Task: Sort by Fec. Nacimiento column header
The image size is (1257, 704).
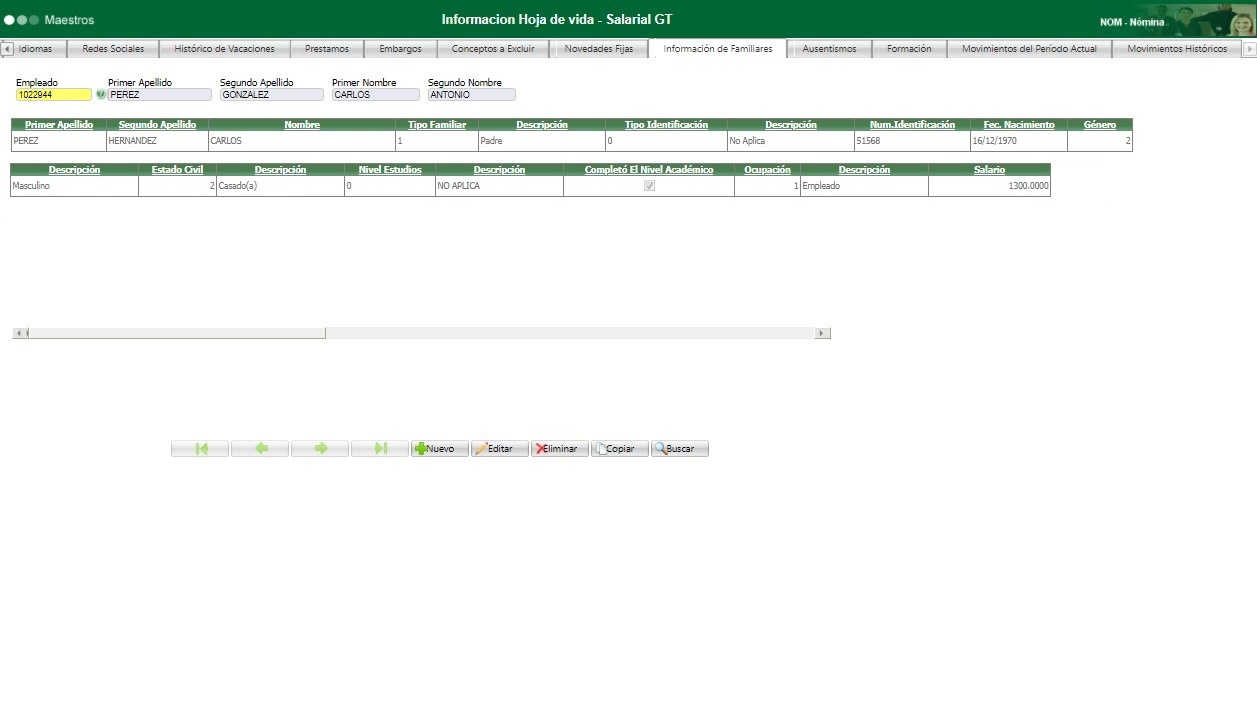Action: coord(1018,125)
